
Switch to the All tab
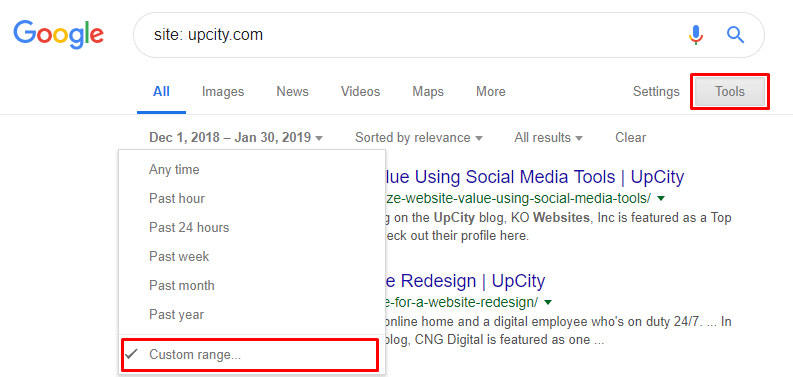tap(161, 92)
